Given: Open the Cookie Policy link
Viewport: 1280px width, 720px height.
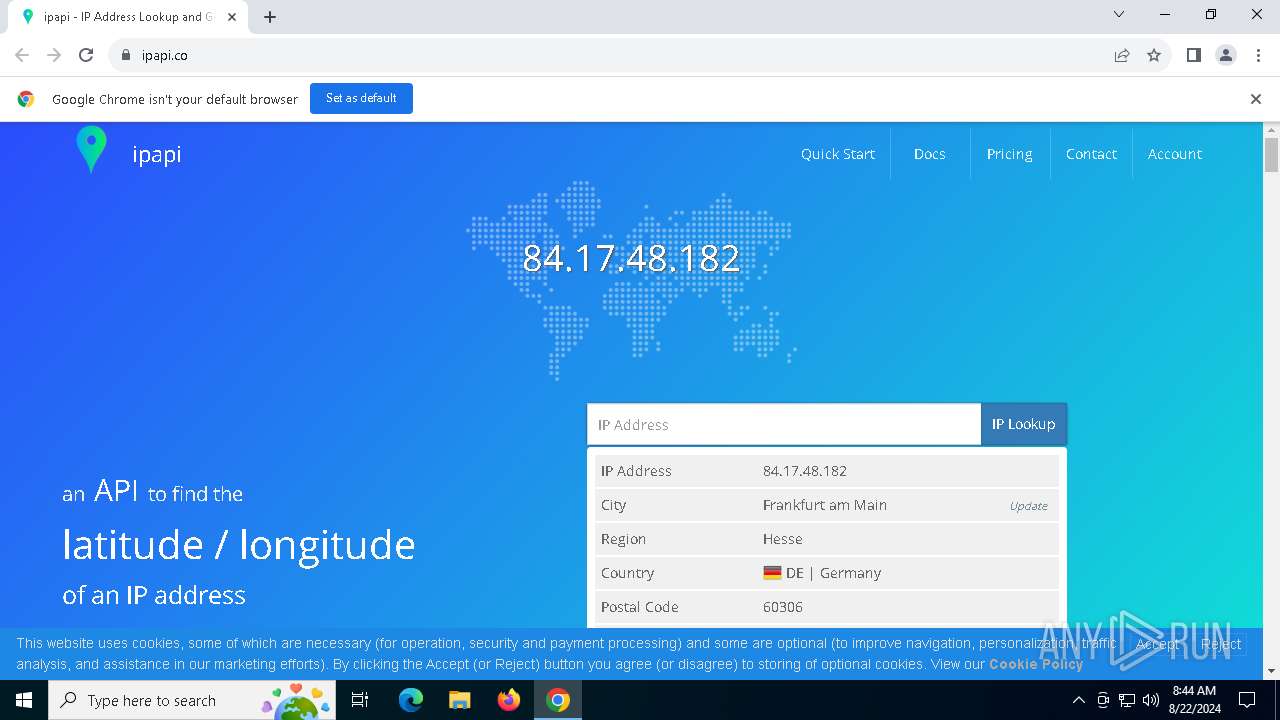Looking at the screenshot, I should coord(1036,664).
